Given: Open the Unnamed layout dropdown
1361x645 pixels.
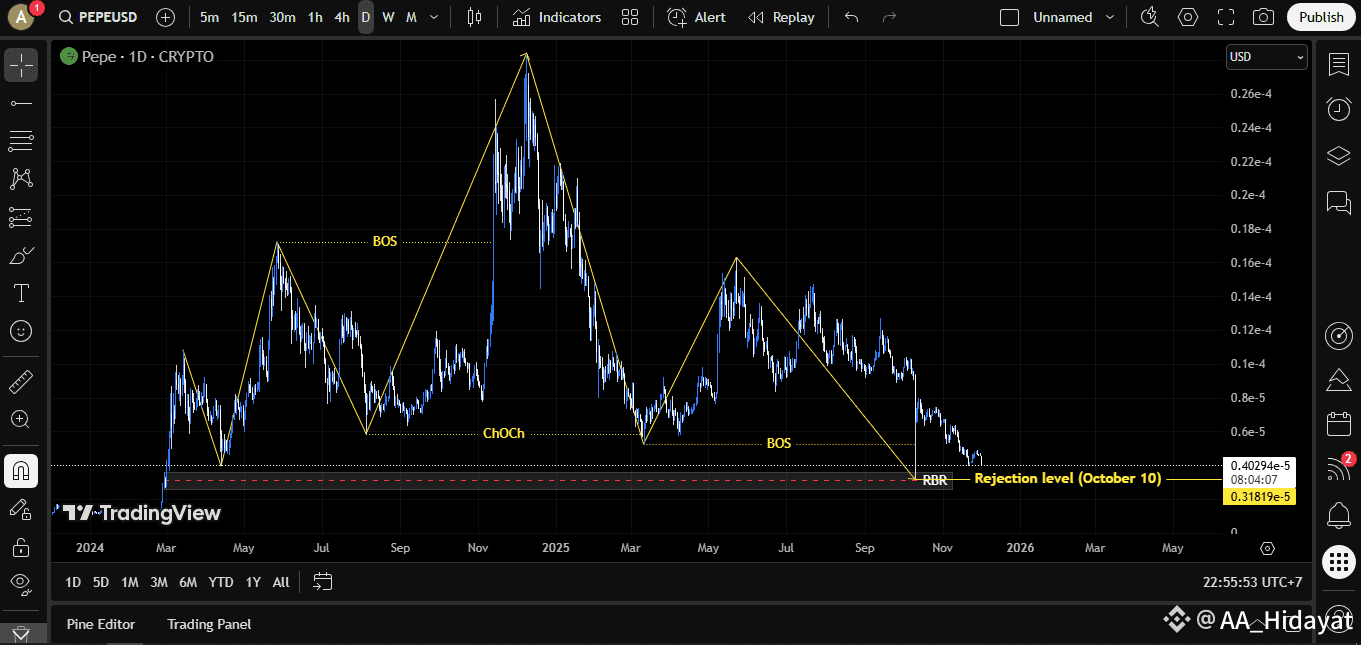Looking at the screenshot, I should (1076, 17).
